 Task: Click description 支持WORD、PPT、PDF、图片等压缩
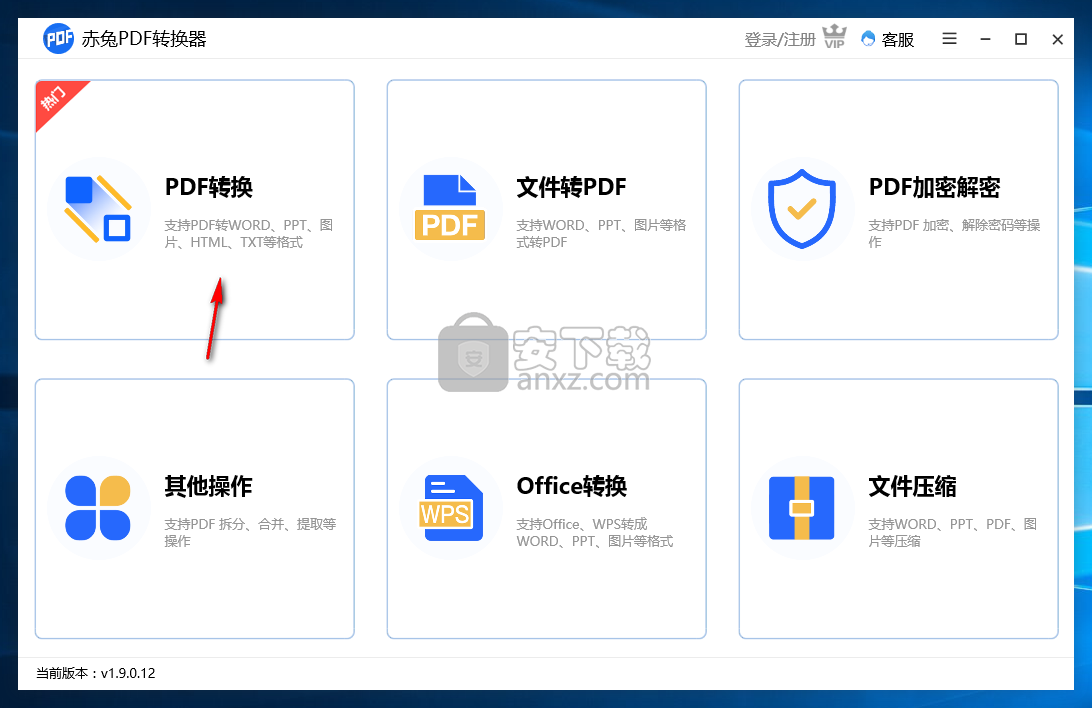(x=953, y=532)
